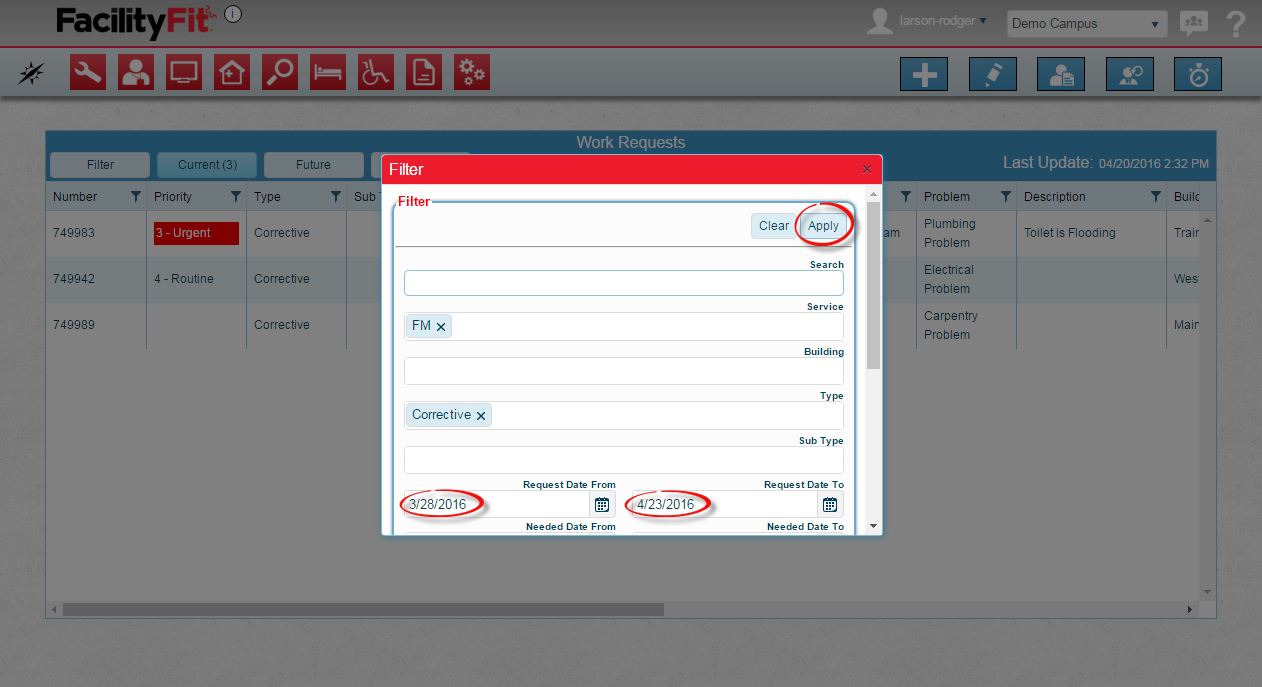This screenshot has height=687, width=1262.
Task: Open the Priority column filter
Action: click(x=236, y=197)
